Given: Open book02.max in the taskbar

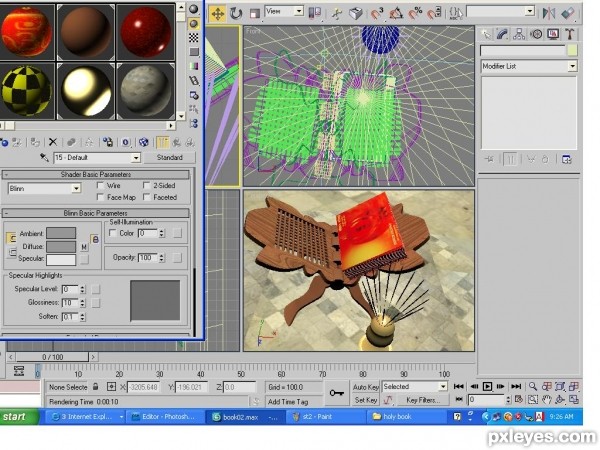Looking at the screenshot, I should [245, 417].
